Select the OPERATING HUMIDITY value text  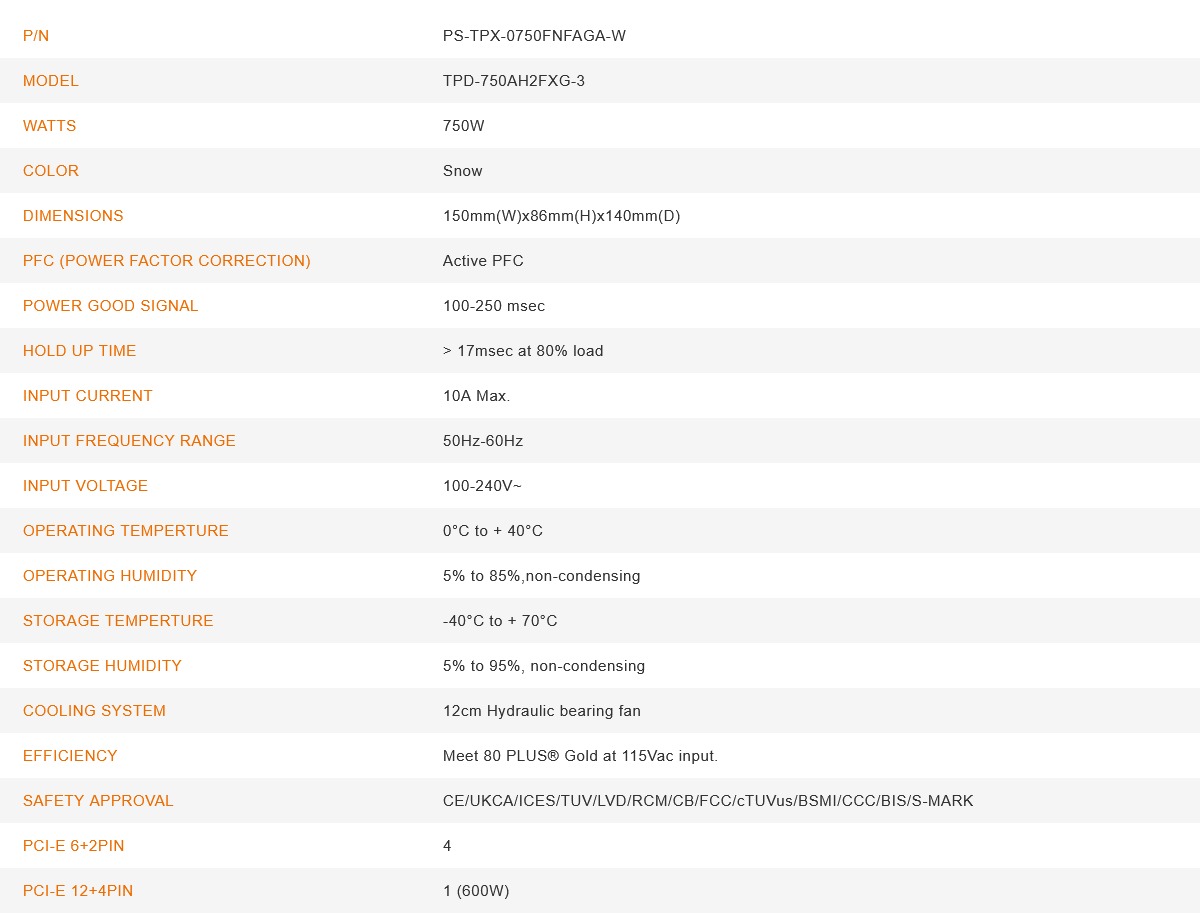542,576
